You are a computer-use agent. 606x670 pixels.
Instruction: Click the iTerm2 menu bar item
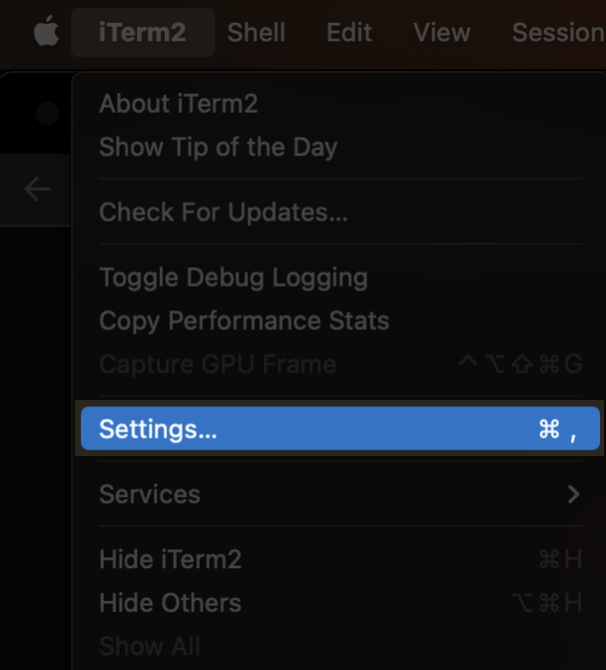click(142, 32)
